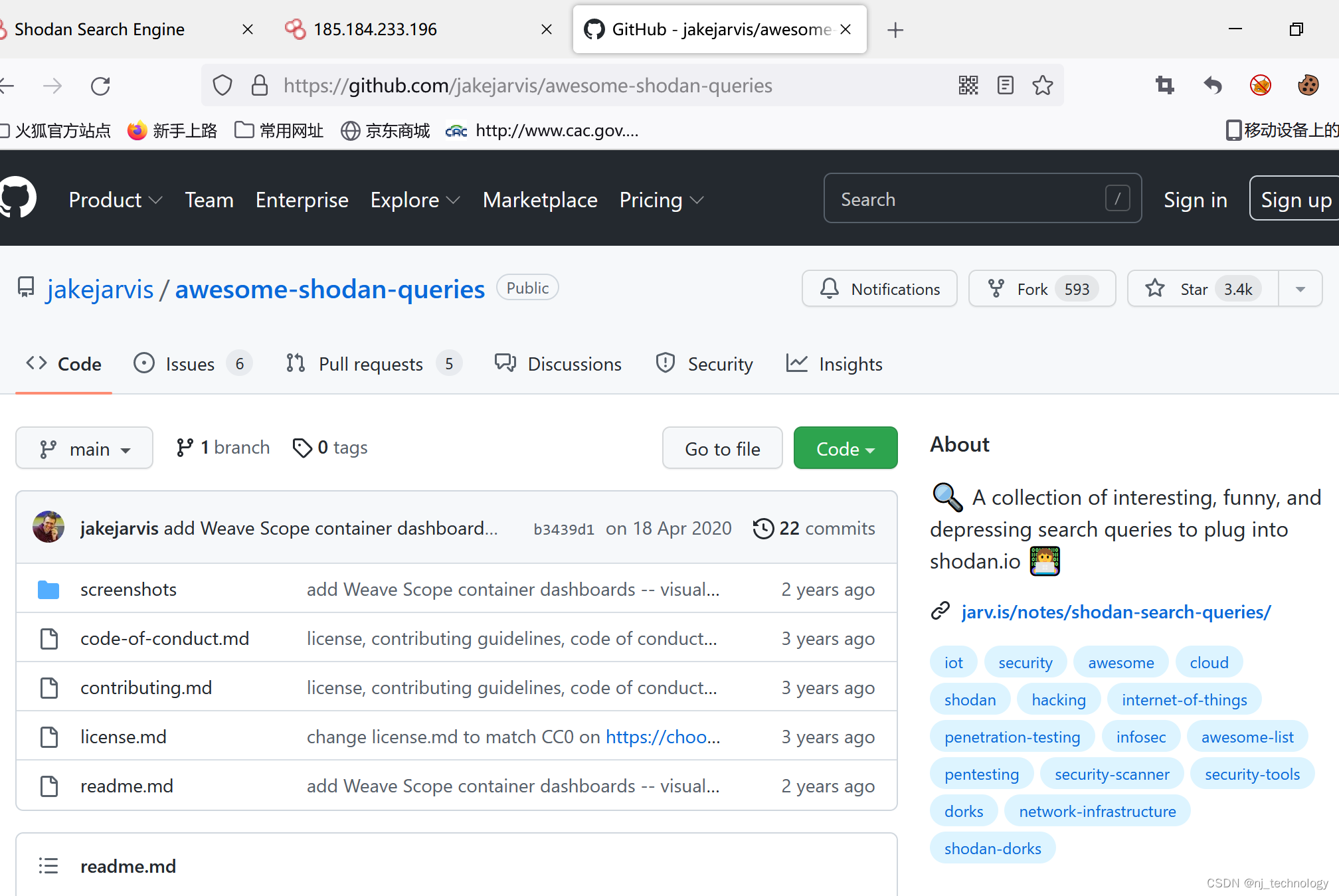Screen dimensions: 1339x896
Task: Open Marketplace in the navigation bar
Action: coord(540,200)
